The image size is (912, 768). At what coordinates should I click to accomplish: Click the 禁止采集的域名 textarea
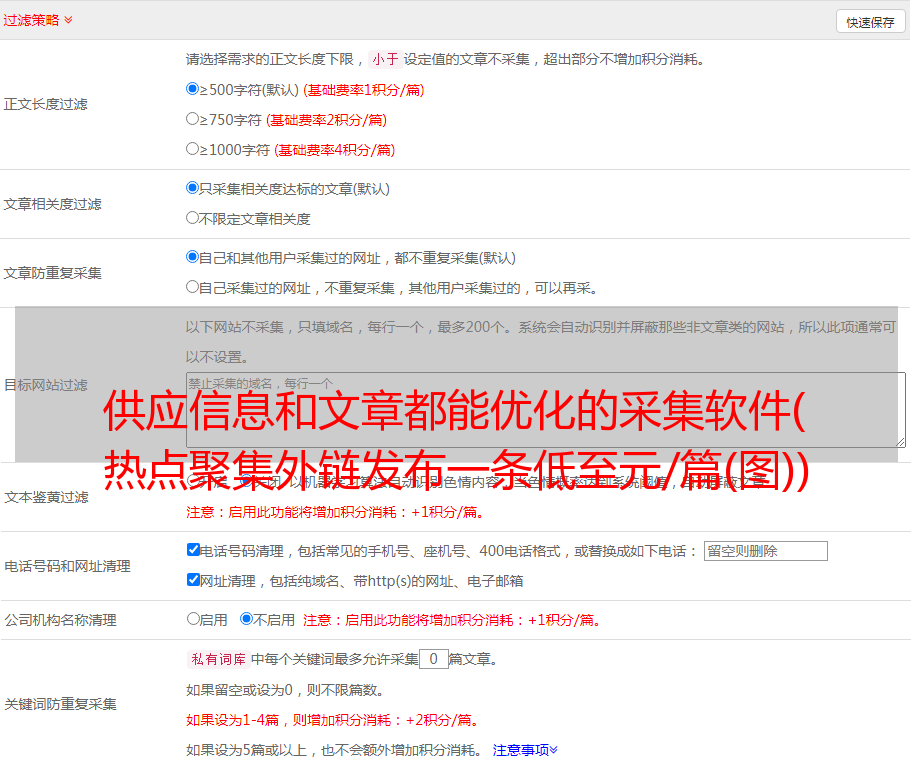546,410
